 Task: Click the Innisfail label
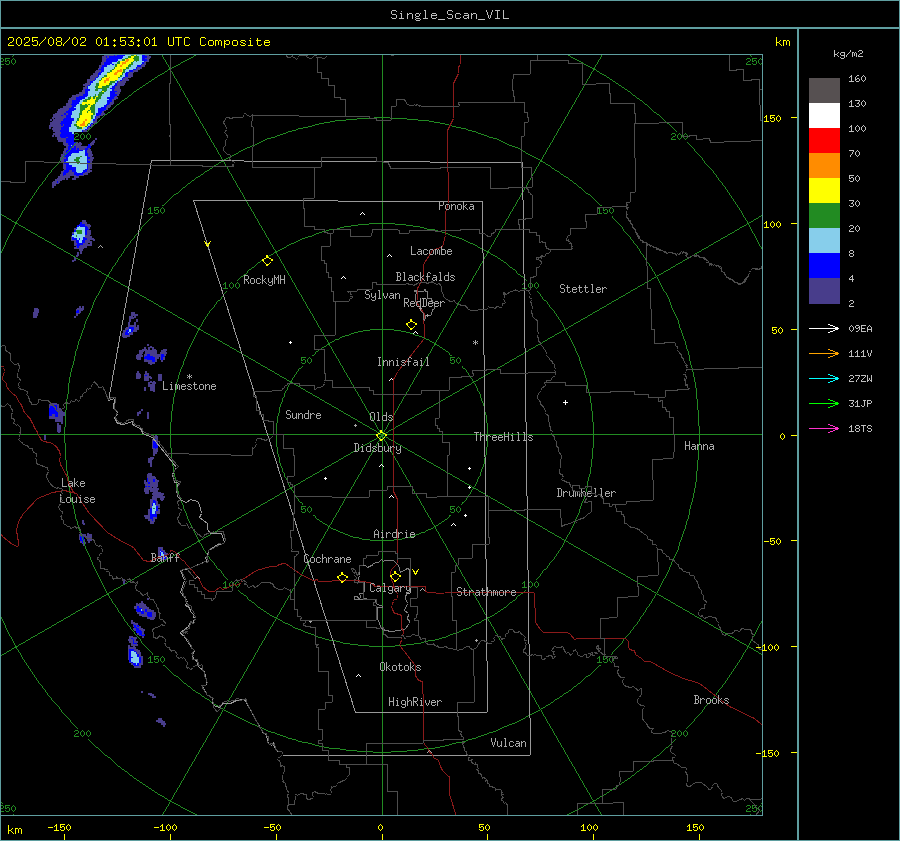click(403, 362)
